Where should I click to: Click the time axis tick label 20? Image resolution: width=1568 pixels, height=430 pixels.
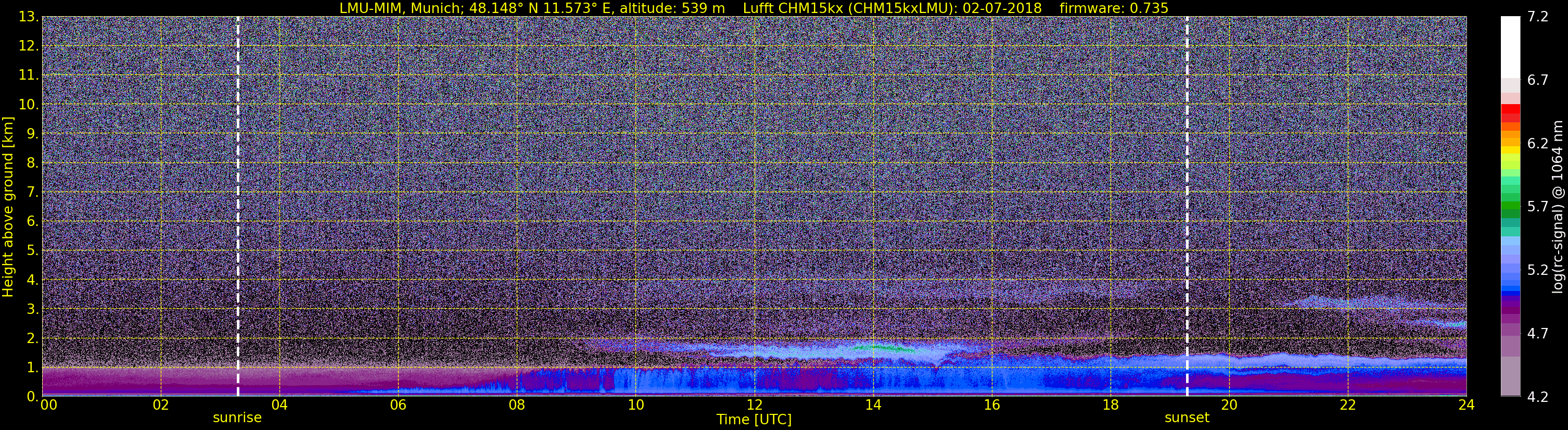coord(1229,405)
